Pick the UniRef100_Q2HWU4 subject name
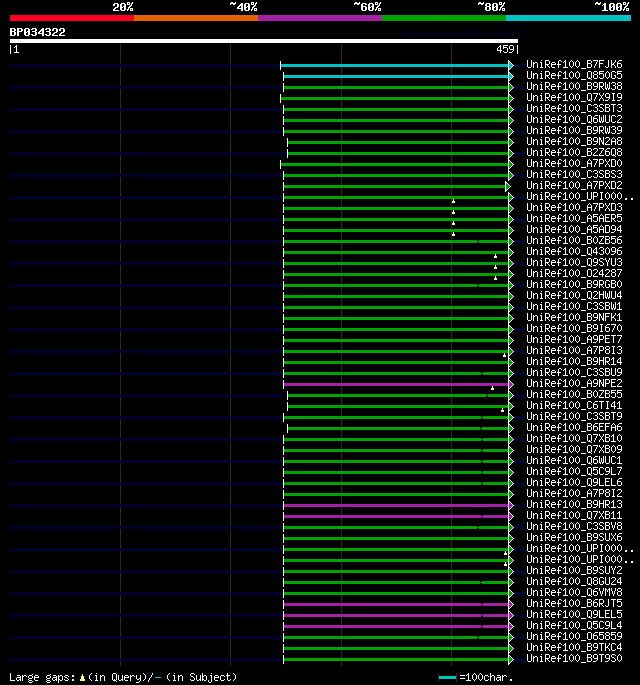The width and height of the screenshot is (640, 685). click(574, 296)
